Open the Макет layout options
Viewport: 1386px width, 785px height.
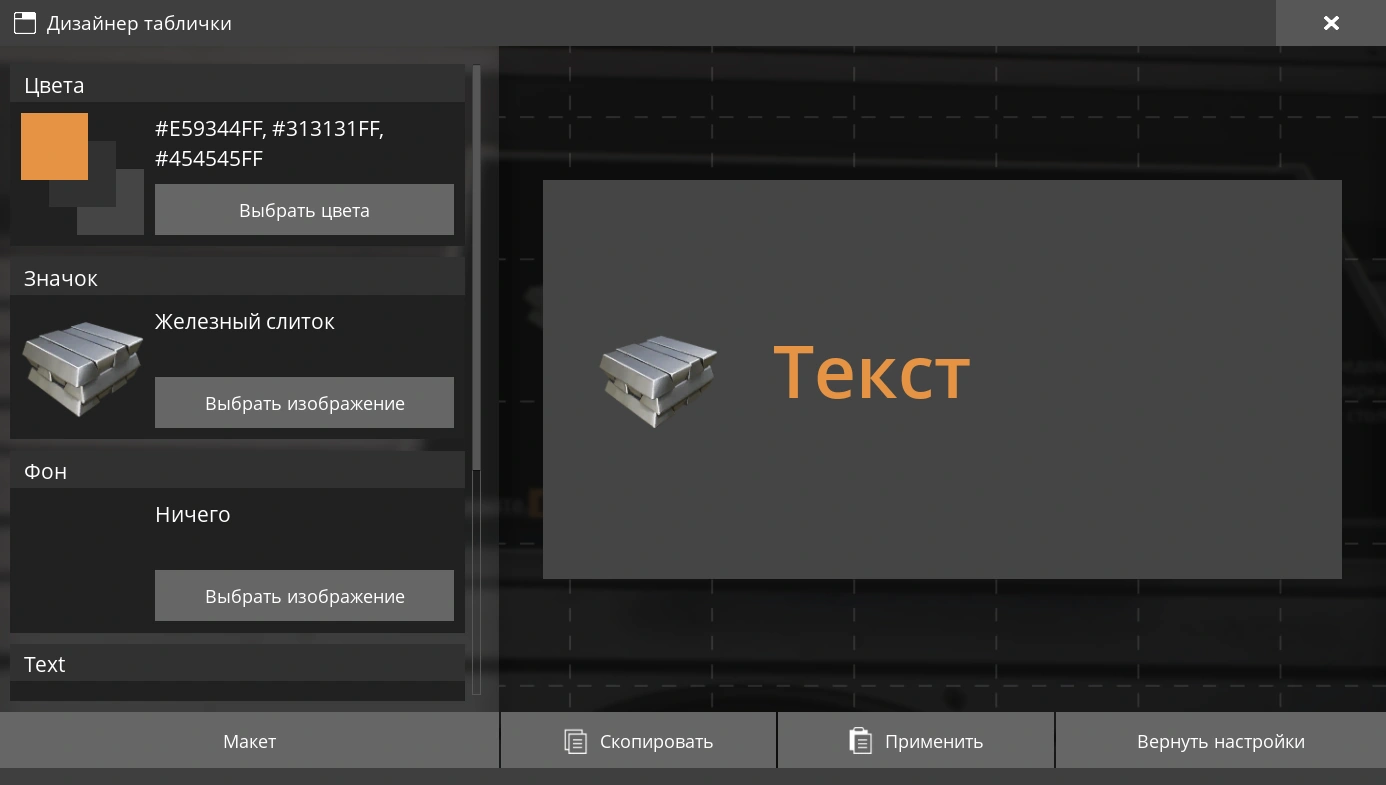pos(249,741)
